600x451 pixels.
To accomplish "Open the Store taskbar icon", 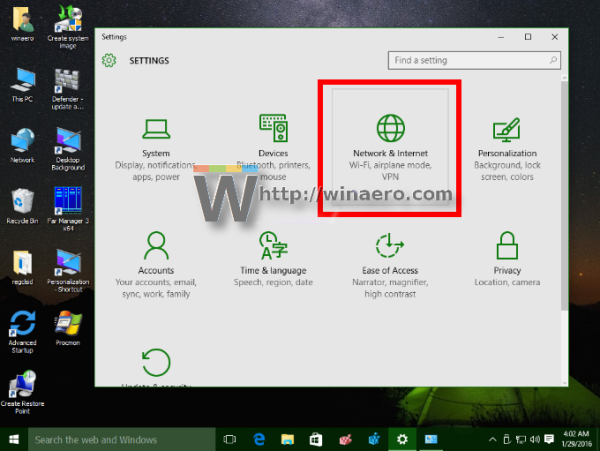I will (x=316, y=440).
